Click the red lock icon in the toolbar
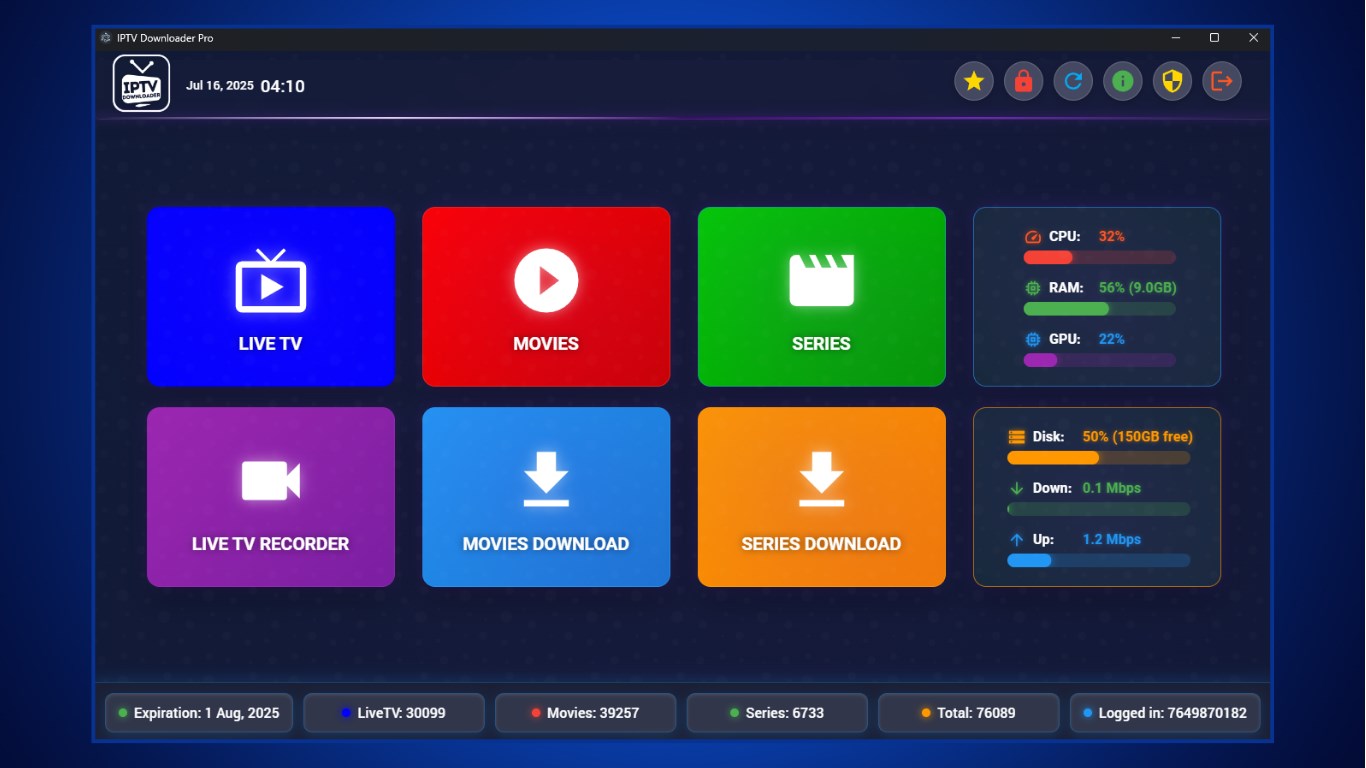1366x768 pixels. click(1023, 81)
